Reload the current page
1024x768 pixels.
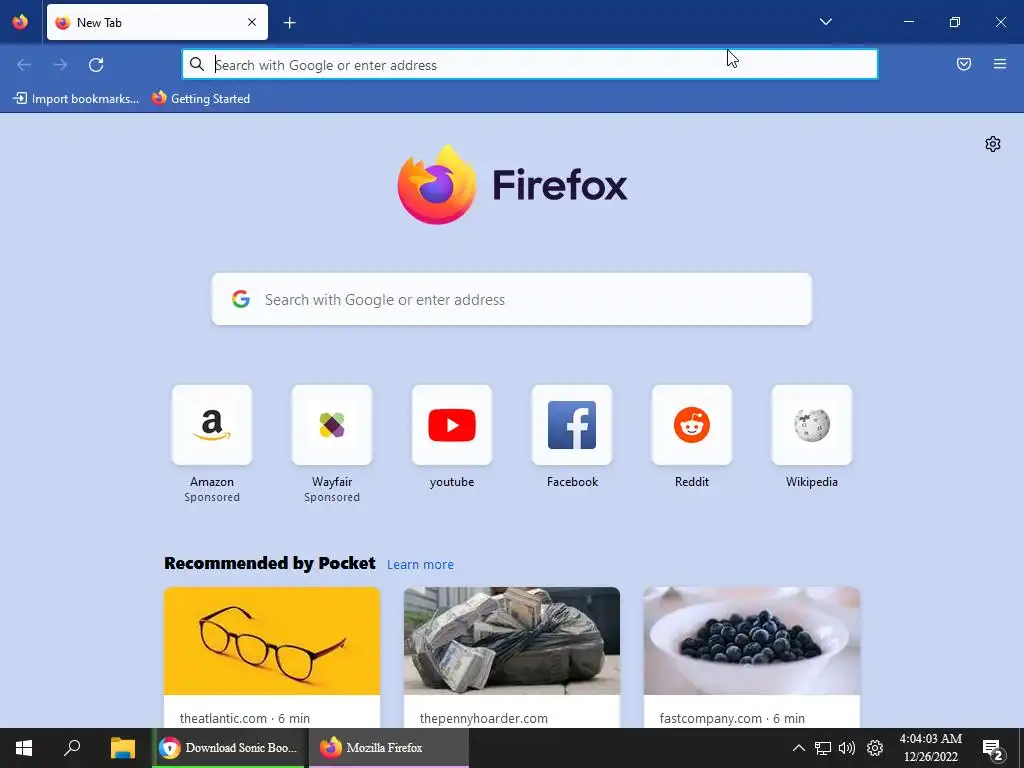pyautogui.click(x=96, y=65)
